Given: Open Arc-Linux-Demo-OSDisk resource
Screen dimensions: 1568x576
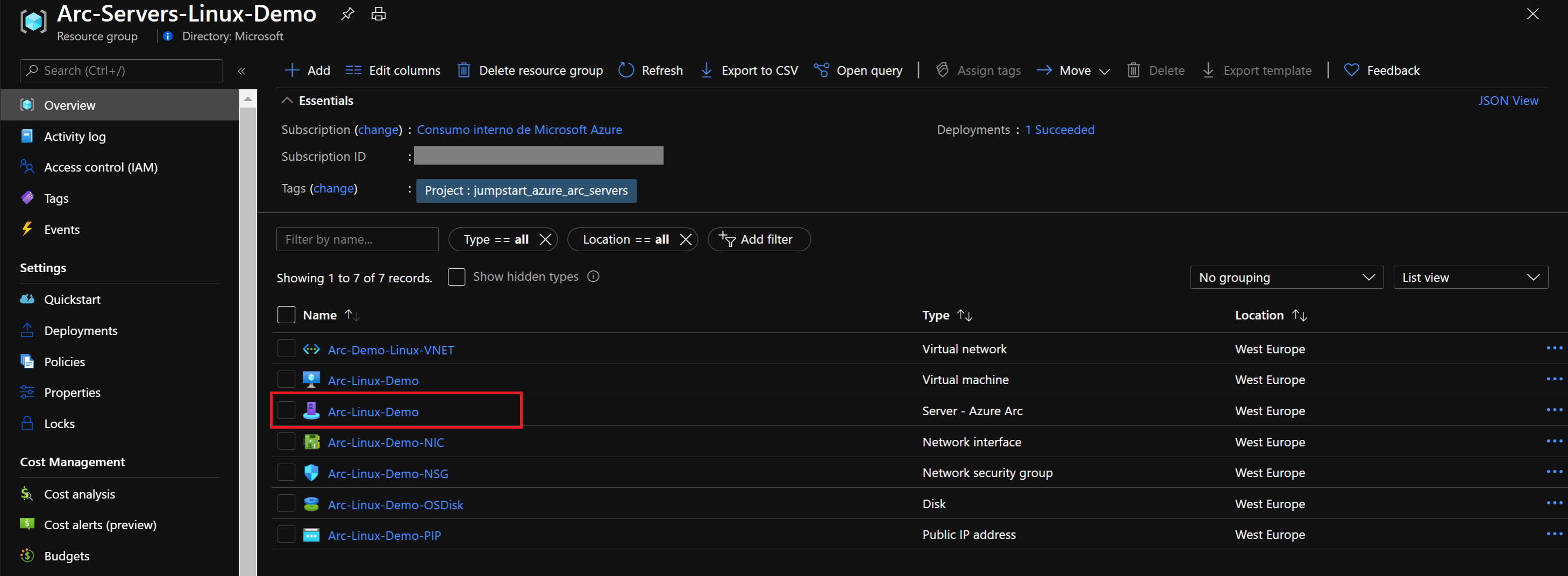Looking at the screenshot, I should 395,505.
